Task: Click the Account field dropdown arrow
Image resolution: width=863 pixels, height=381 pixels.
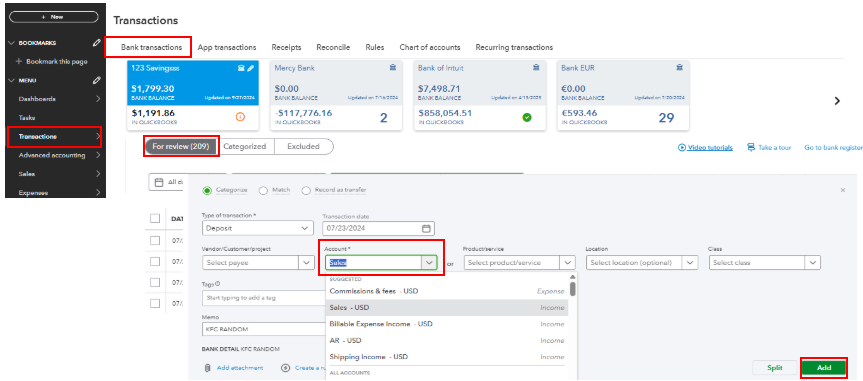Action: click(x=429, y=263)
